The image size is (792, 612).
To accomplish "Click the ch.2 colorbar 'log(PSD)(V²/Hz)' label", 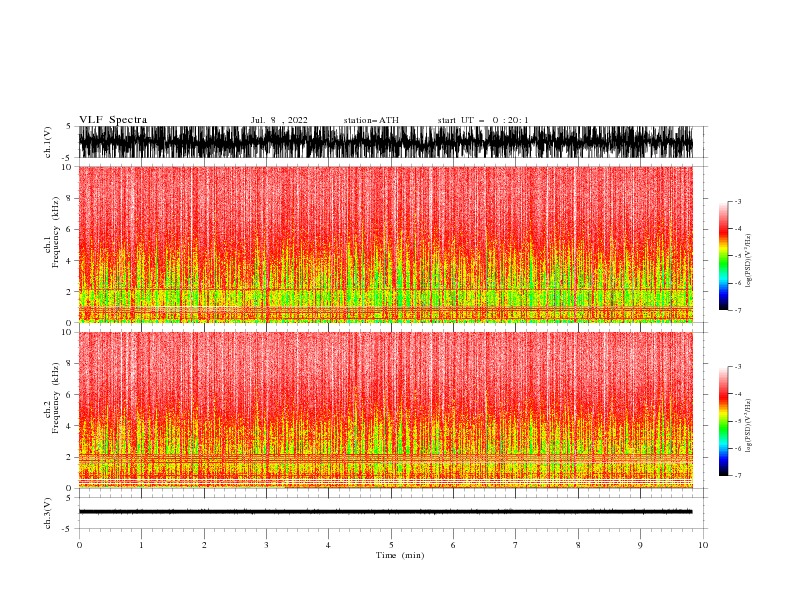I will [749, 425].
